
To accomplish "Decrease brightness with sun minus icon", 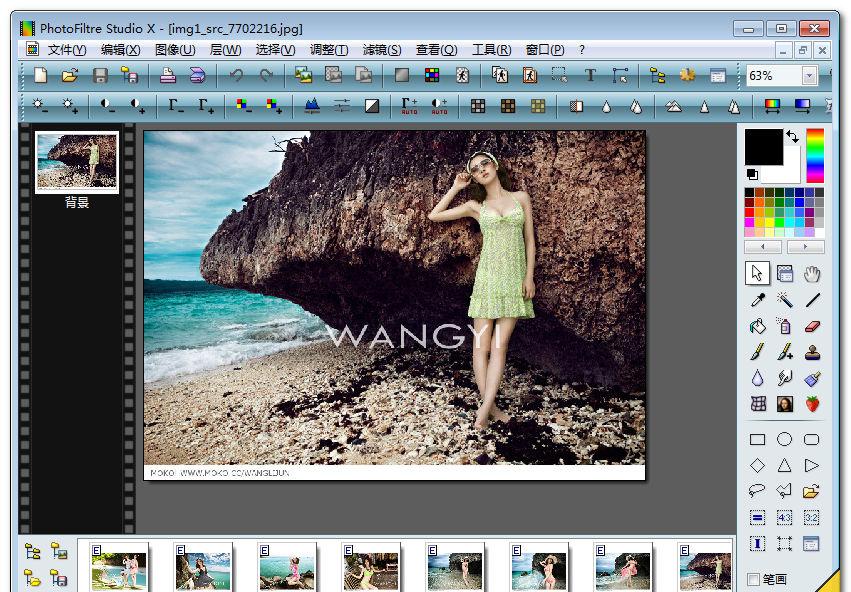I will pos(40,105).
